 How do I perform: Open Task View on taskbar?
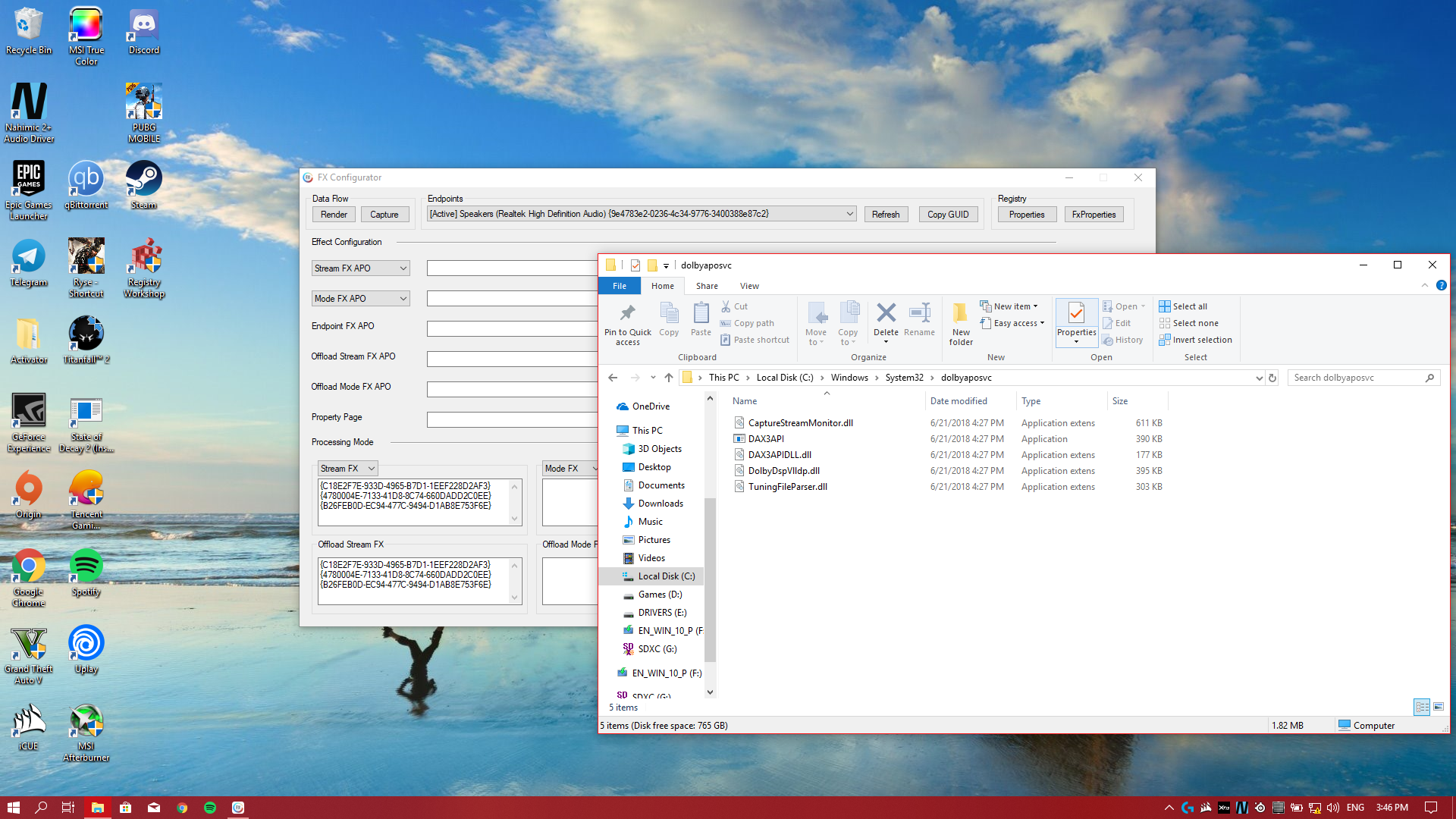tap(68, 808)
